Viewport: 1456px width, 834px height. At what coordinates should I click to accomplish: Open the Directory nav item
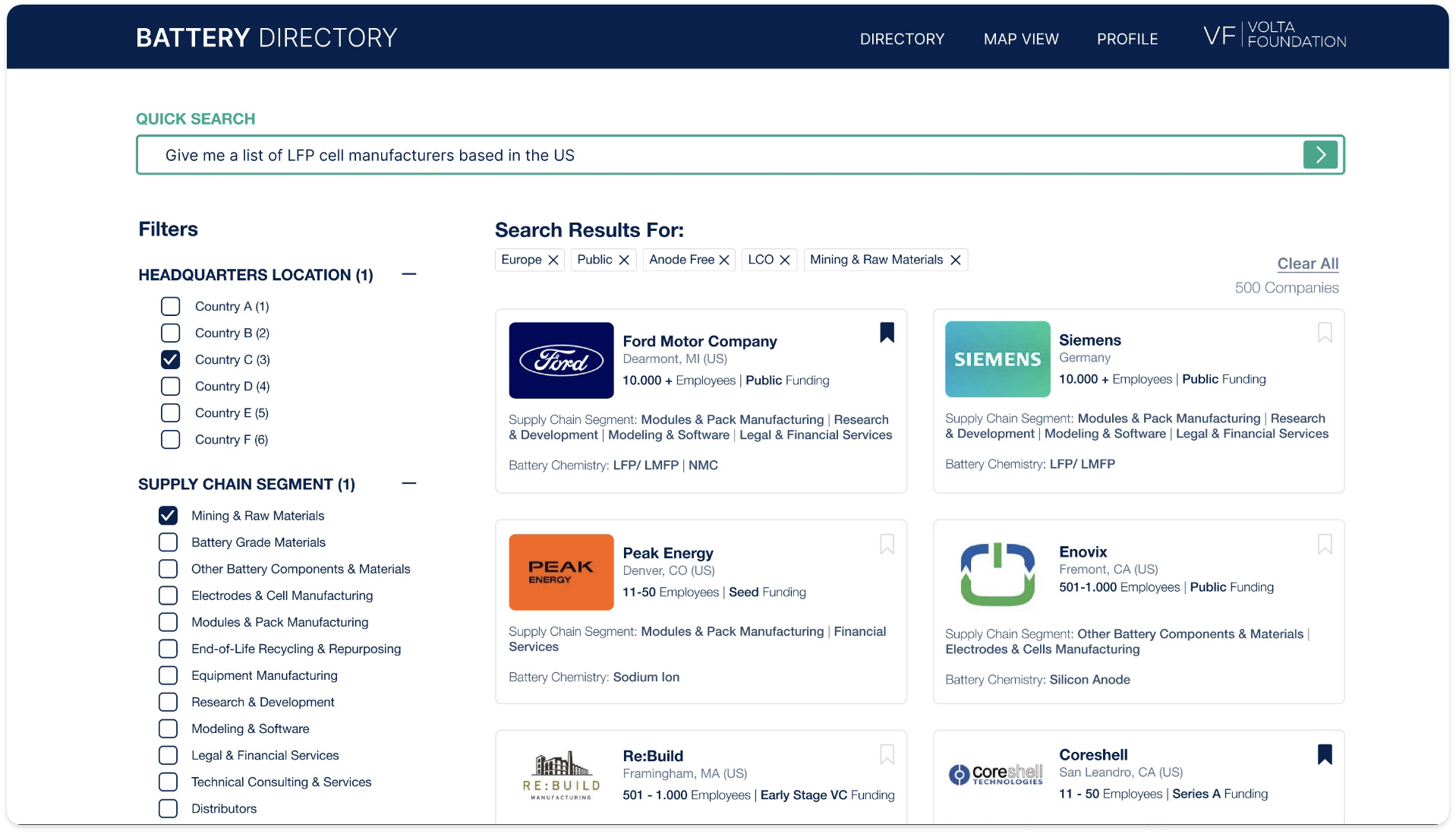[x=902, y=39]
